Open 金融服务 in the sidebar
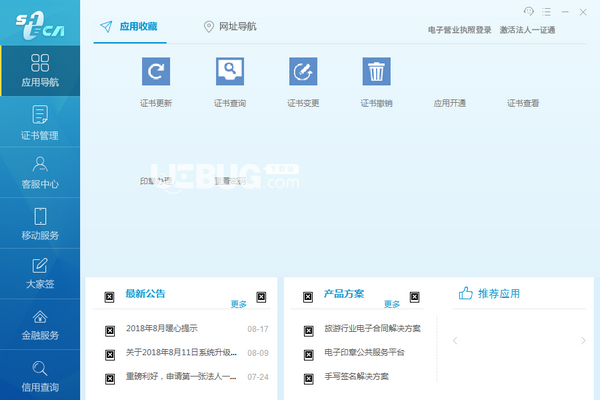This screenshot has width=600, height=400. [x=40, y=325]
